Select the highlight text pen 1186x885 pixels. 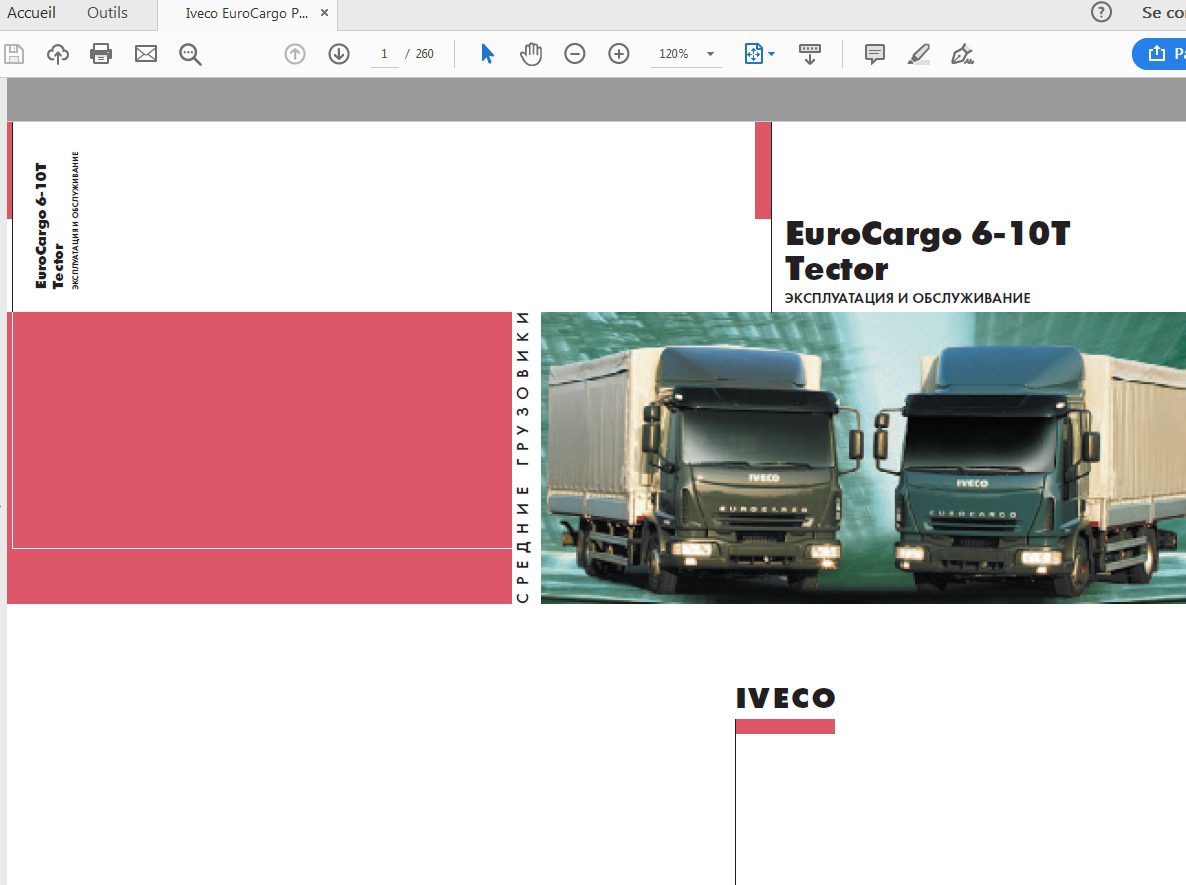pos(918,54)
